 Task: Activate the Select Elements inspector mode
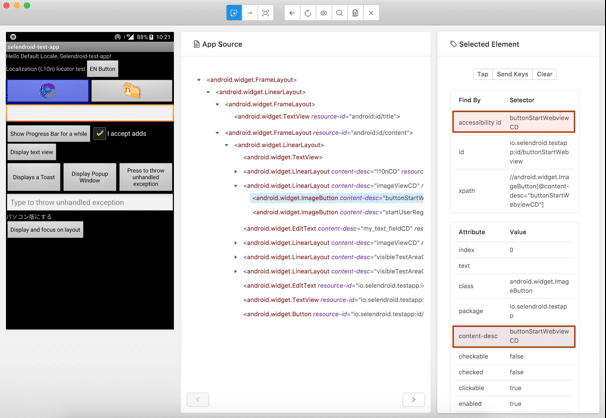[x=234, y=13]
